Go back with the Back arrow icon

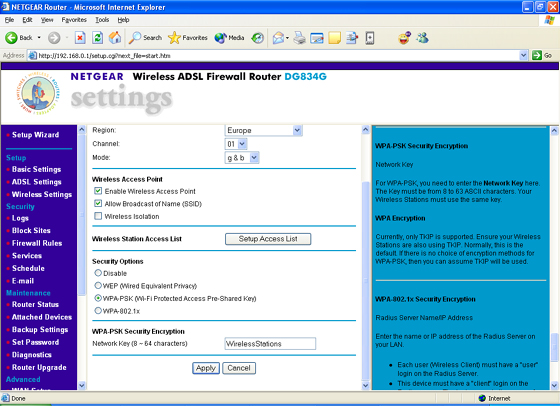tap(11, 37)
